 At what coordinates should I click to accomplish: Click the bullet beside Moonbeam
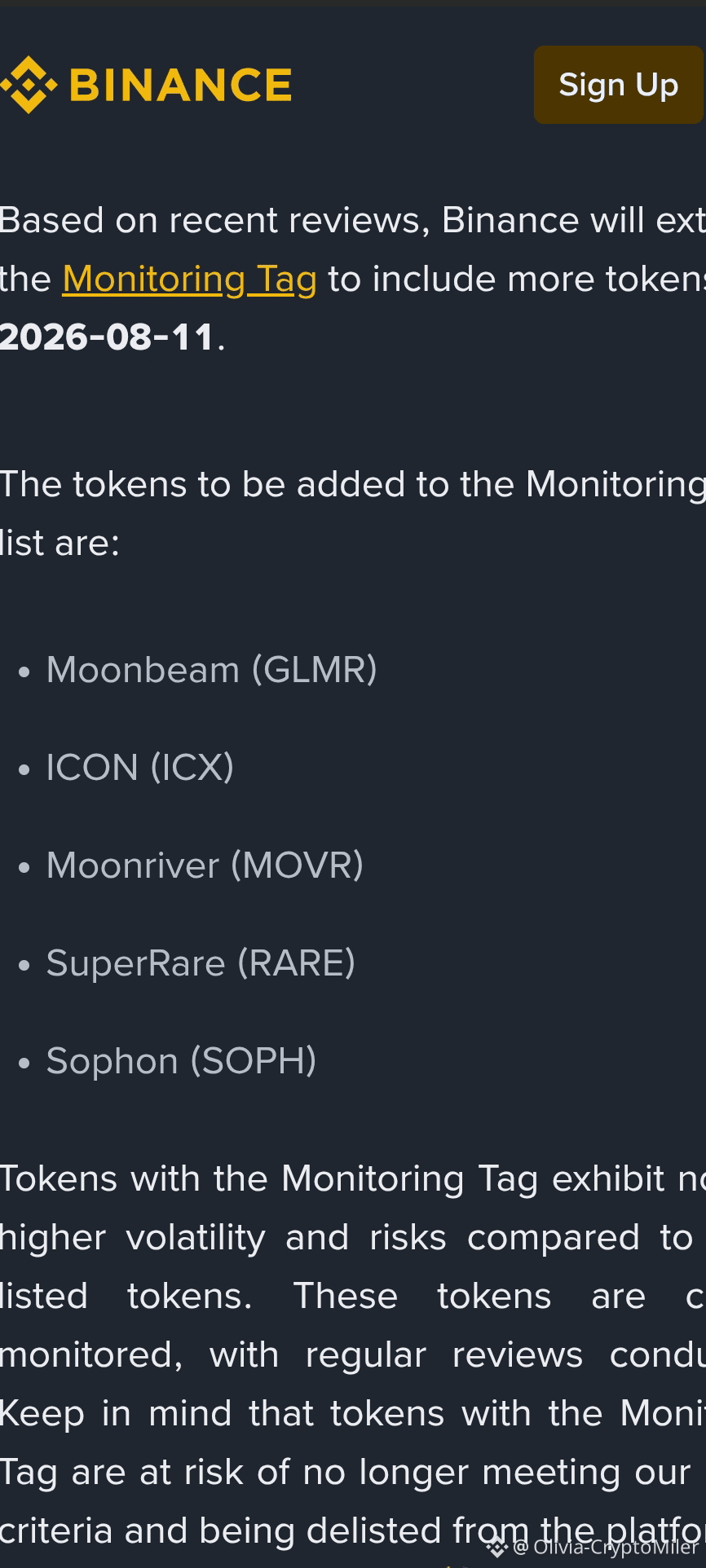pos(24,672)
